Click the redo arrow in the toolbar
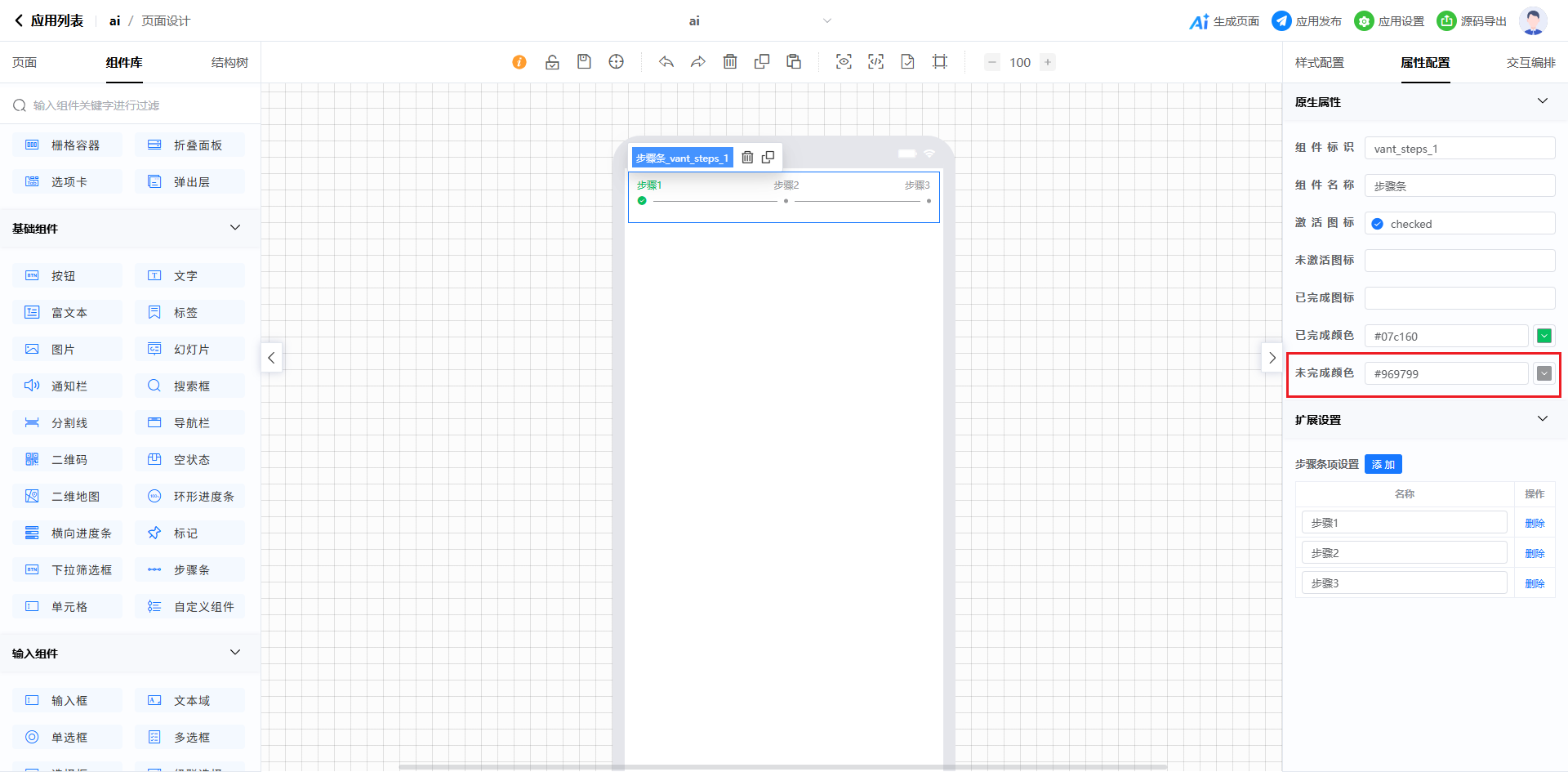 point(697,62)
